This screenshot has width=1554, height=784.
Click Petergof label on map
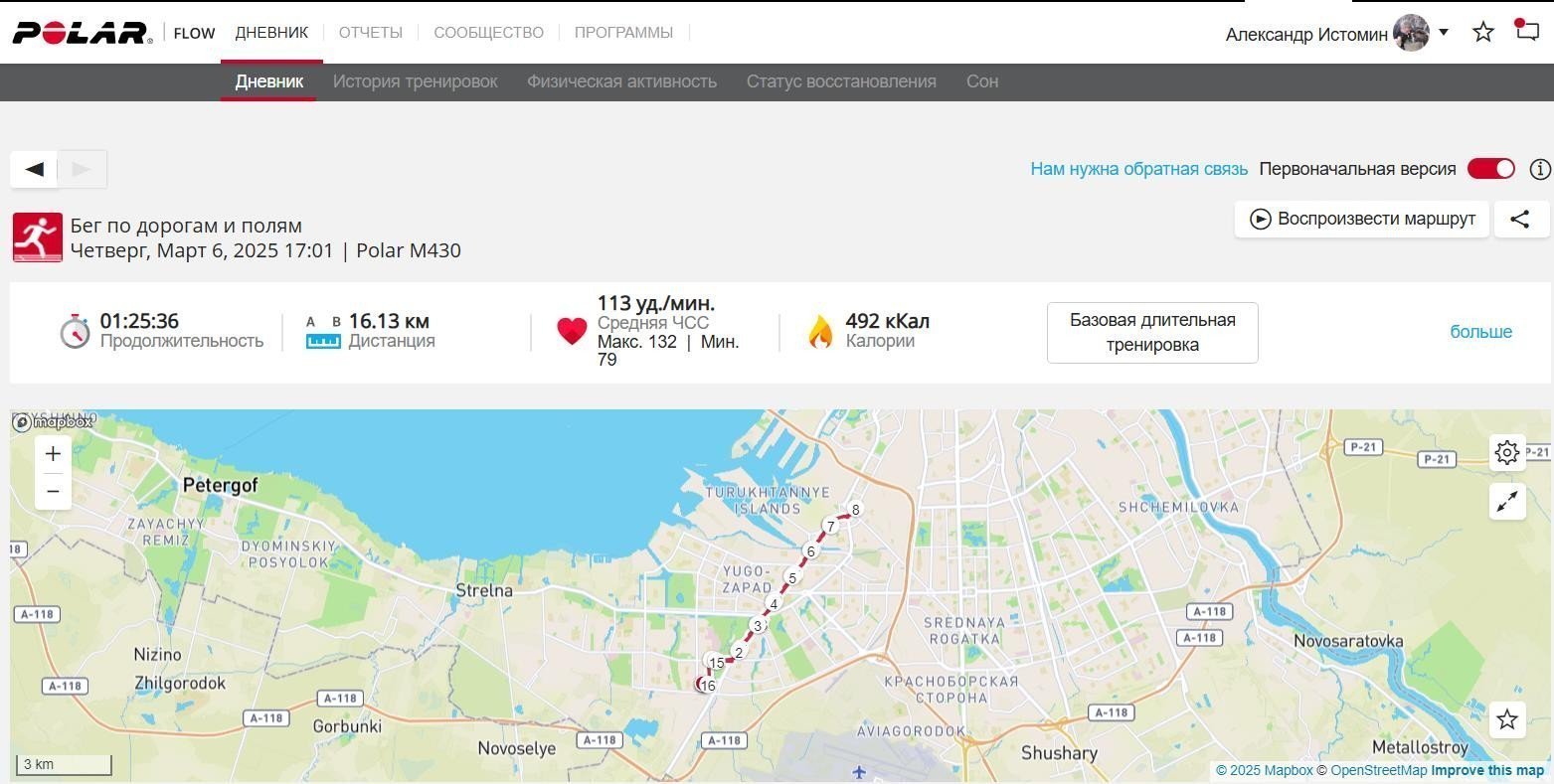click(x=220, y=485)
